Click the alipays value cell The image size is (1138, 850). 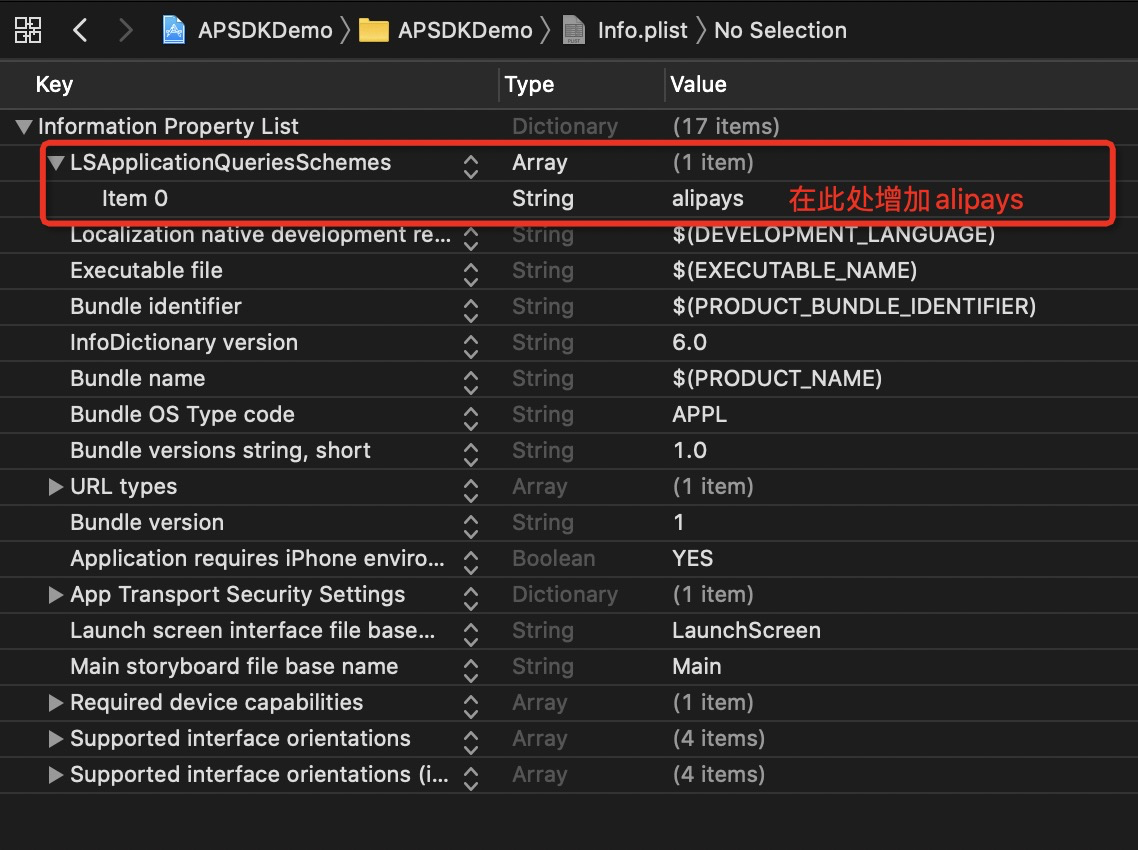point(708,199)
